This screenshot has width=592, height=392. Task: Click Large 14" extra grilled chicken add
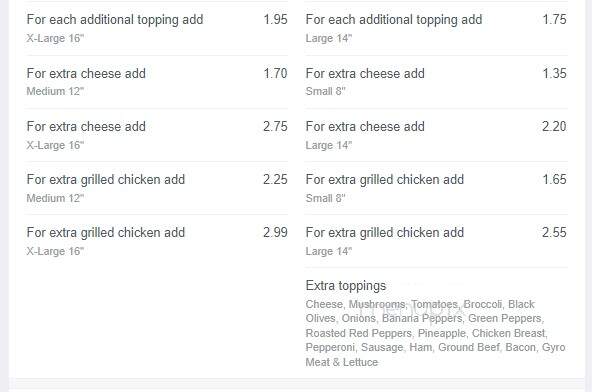pyautogui.click(x=436, y=241)
